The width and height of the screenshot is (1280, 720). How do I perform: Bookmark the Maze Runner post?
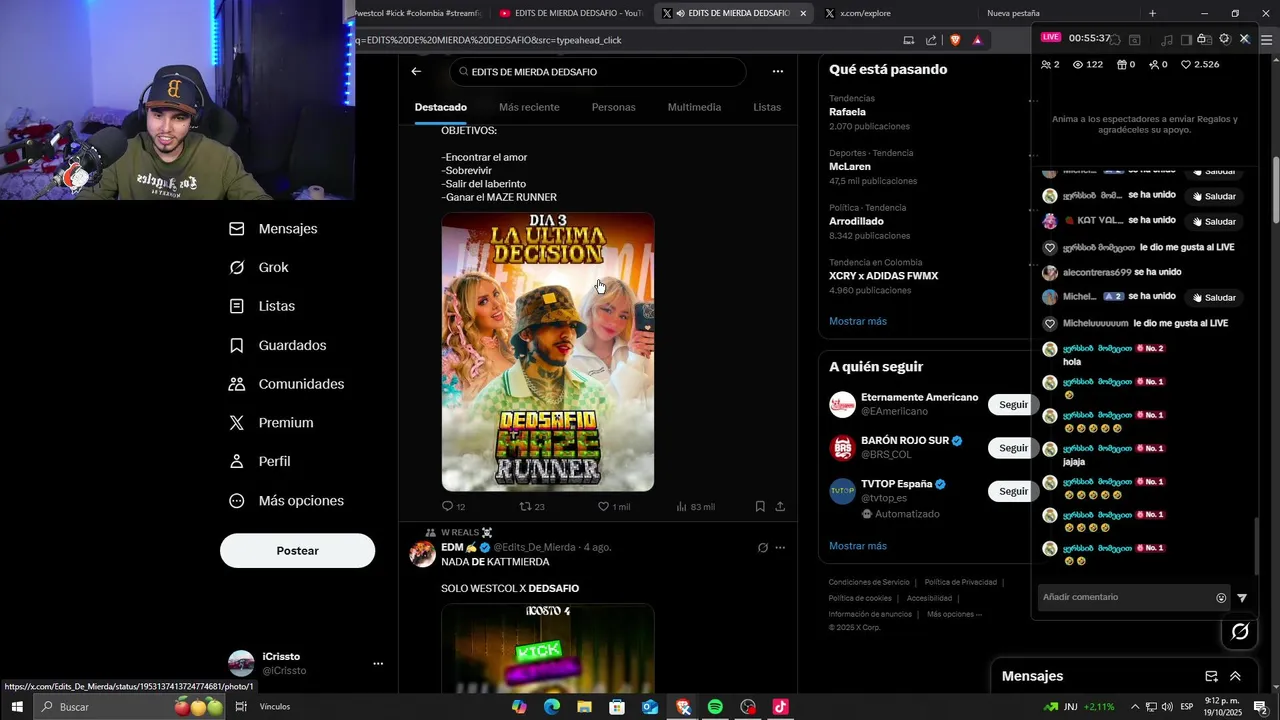(760, 506)
